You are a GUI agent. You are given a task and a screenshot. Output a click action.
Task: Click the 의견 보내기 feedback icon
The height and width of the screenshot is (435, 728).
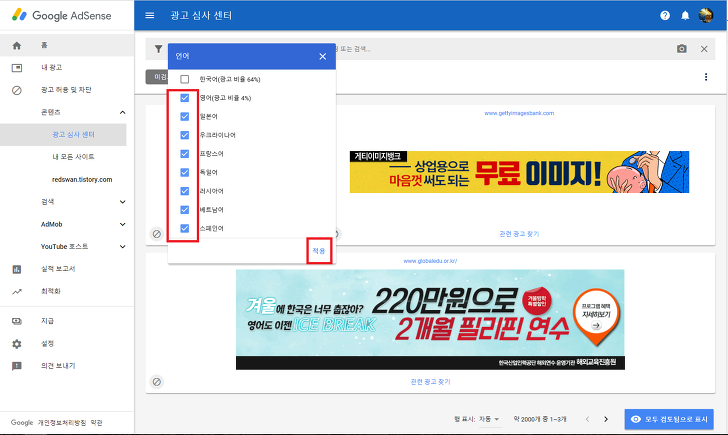(x=17, y=366)
